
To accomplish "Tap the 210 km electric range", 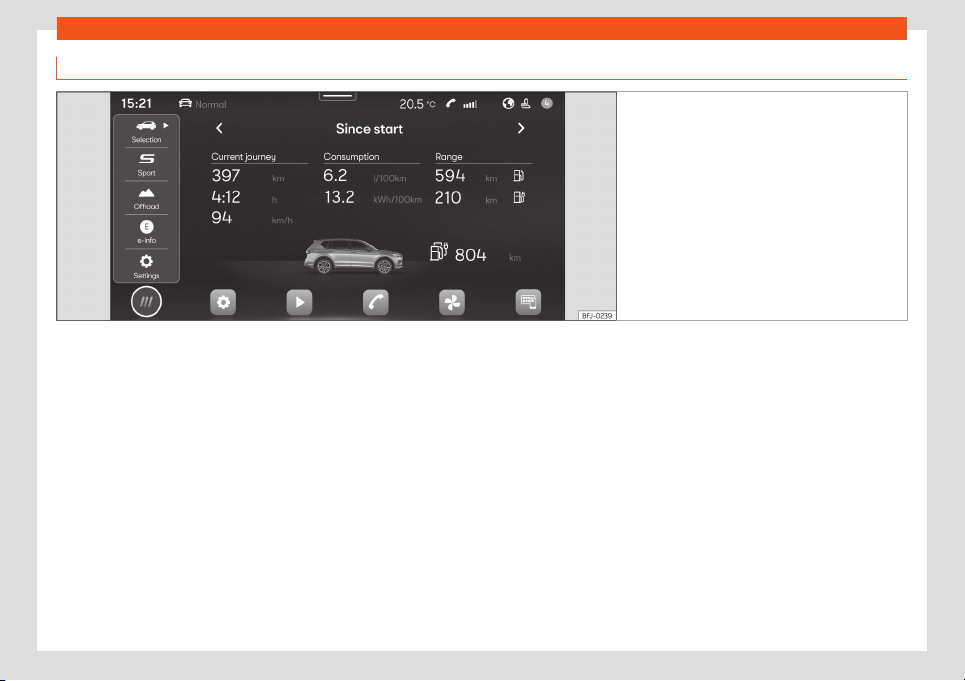I will click(x=466, y=197).
